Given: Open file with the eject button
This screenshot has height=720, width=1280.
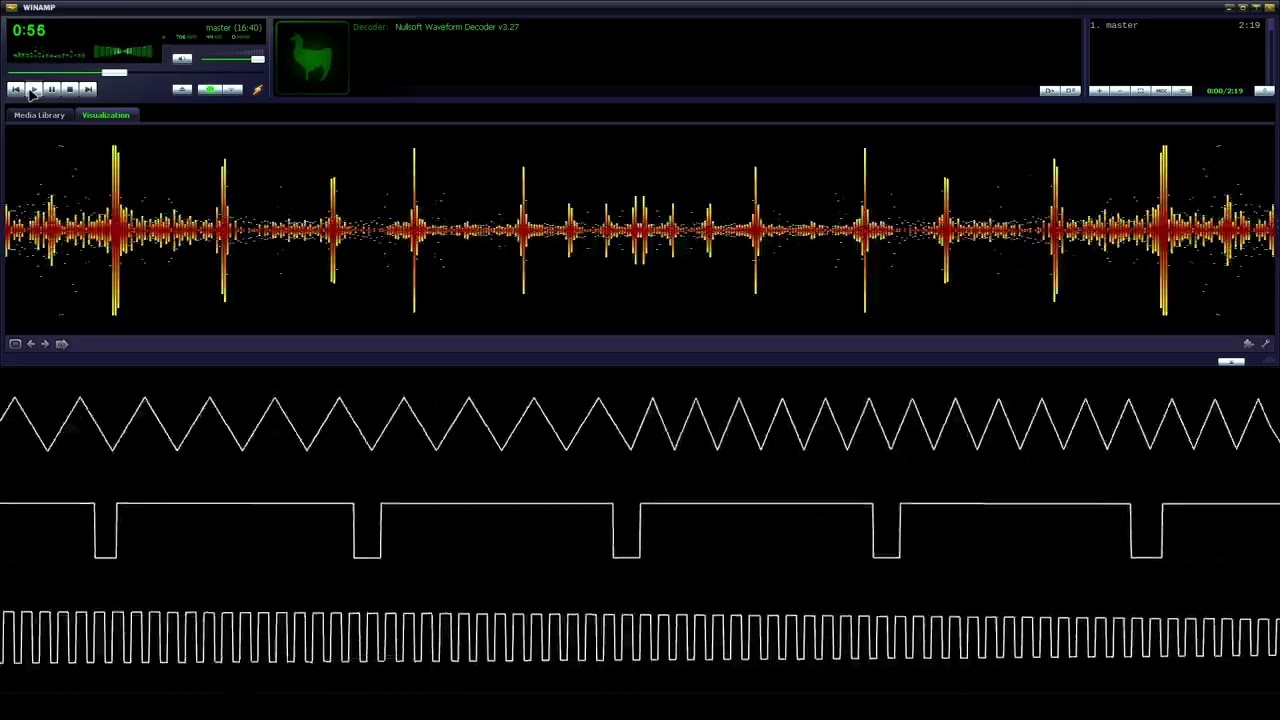Looking at the screenshot, I should (182, 90).
